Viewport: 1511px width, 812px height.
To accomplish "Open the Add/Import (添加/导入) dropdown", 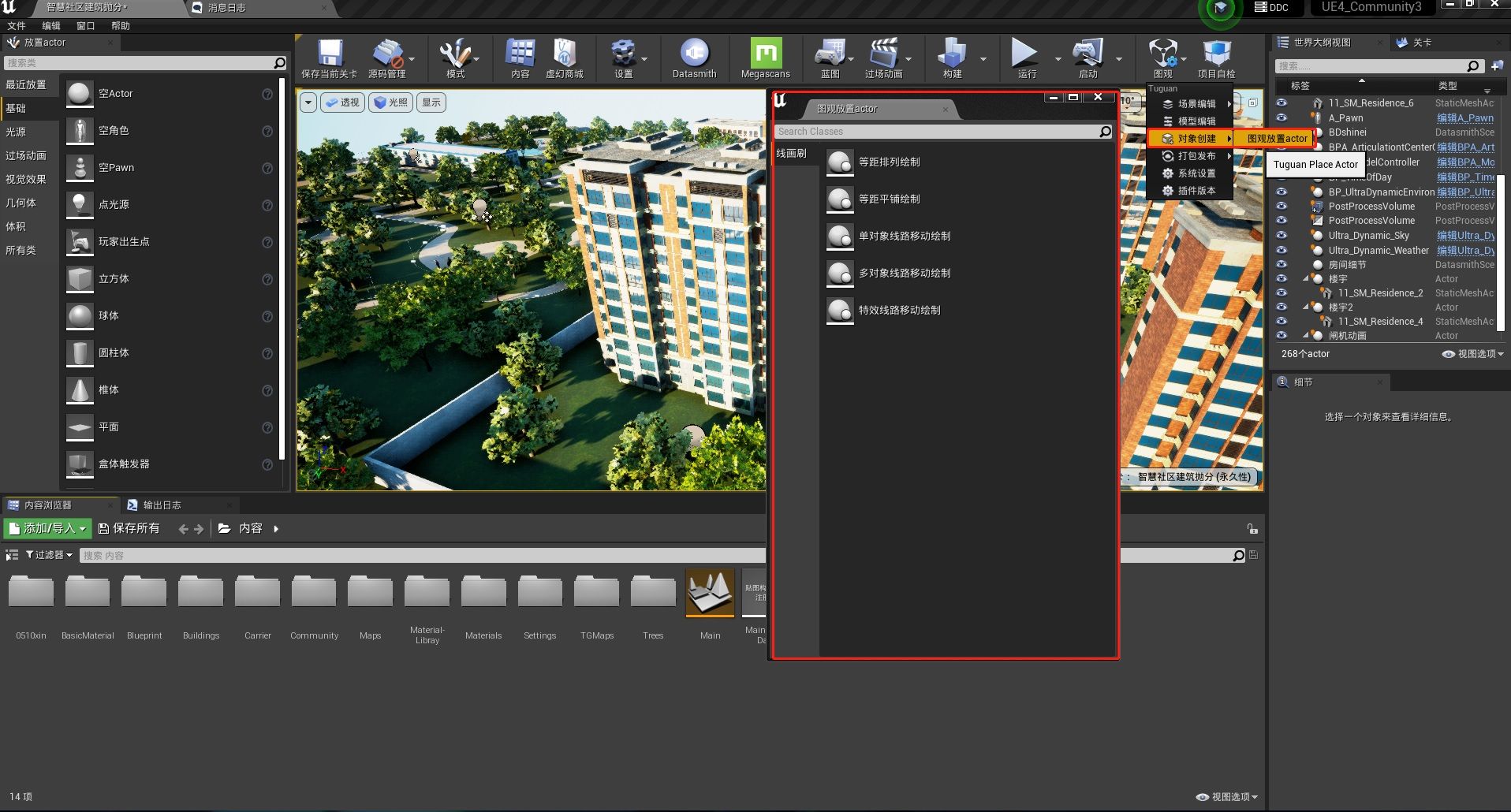I will tap(47, 528).
